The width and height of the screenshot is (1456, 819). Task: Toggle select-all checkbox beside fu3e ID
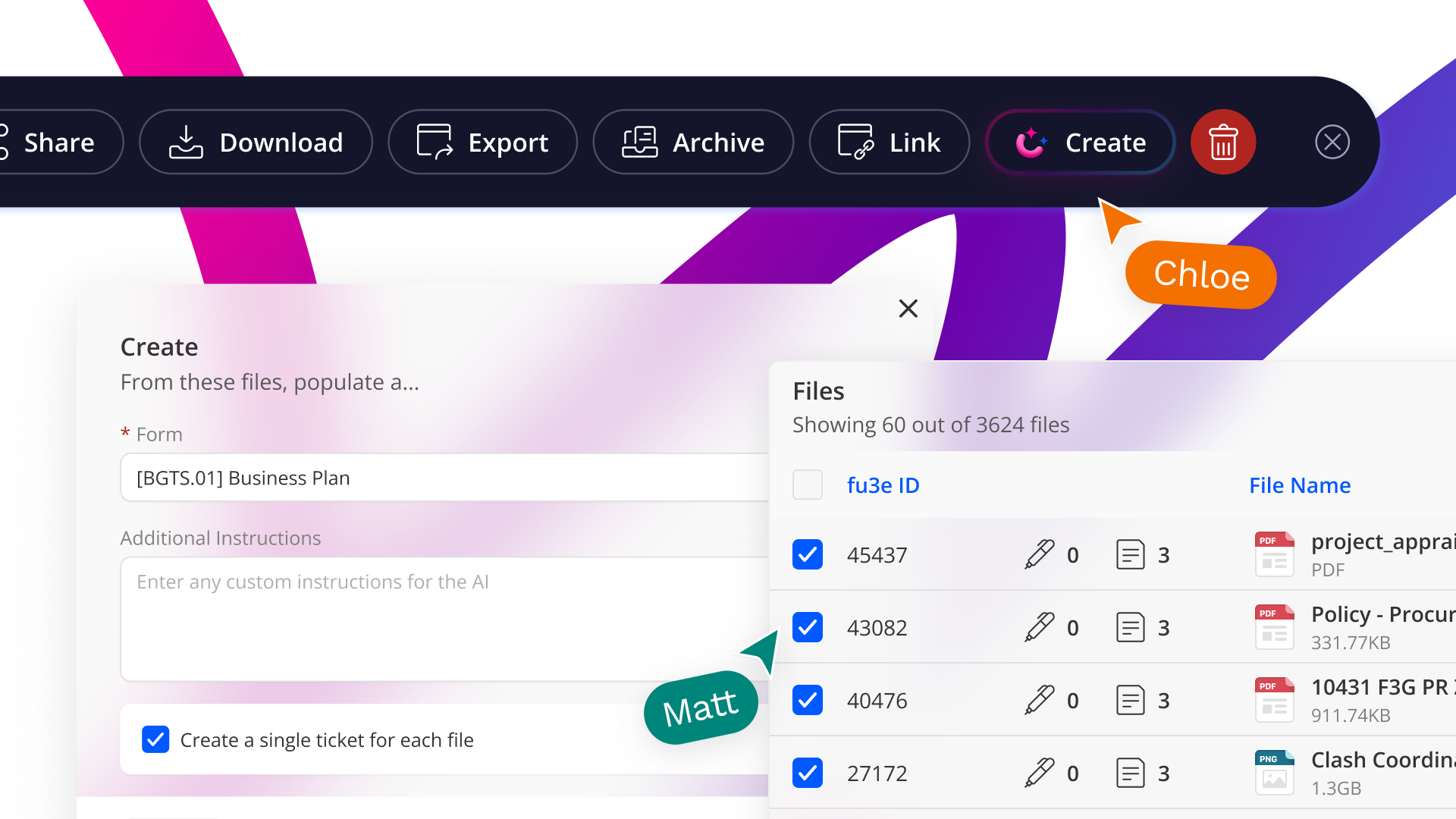pyautogui.click(x=808, y=485)
